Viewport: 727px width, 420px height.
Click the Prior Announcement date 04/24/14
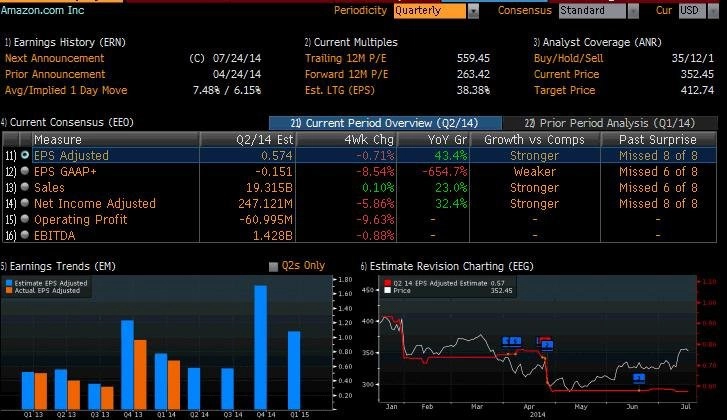(x=237, y=74)
